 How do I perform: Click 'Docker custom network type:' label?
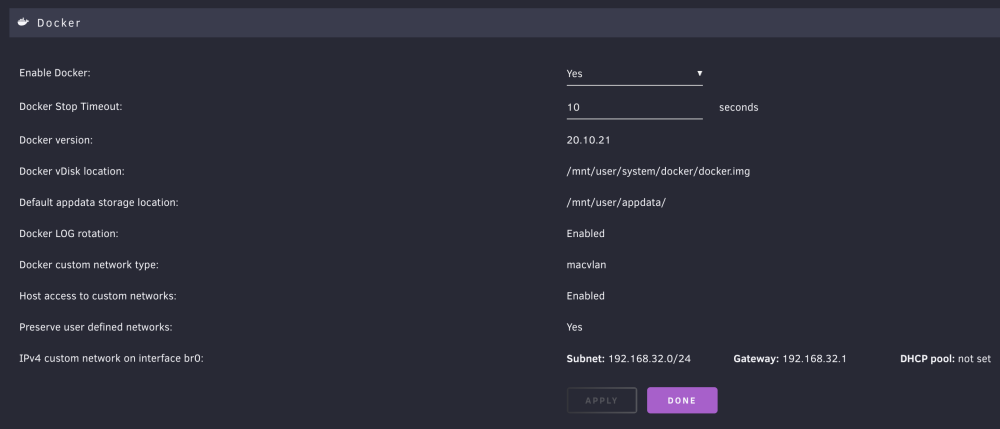(x=89, y=265)
